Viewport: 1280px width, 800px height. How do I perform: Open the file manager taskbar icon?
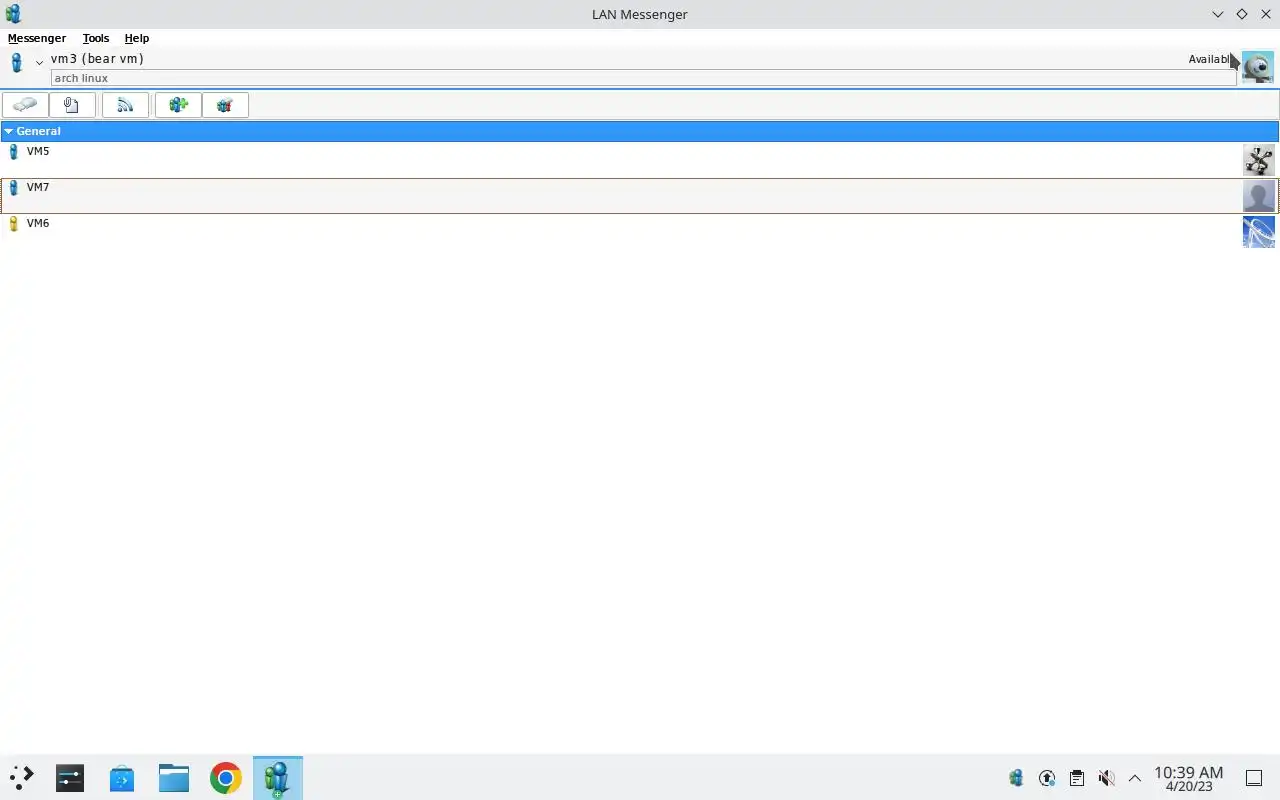coord(174,778)
